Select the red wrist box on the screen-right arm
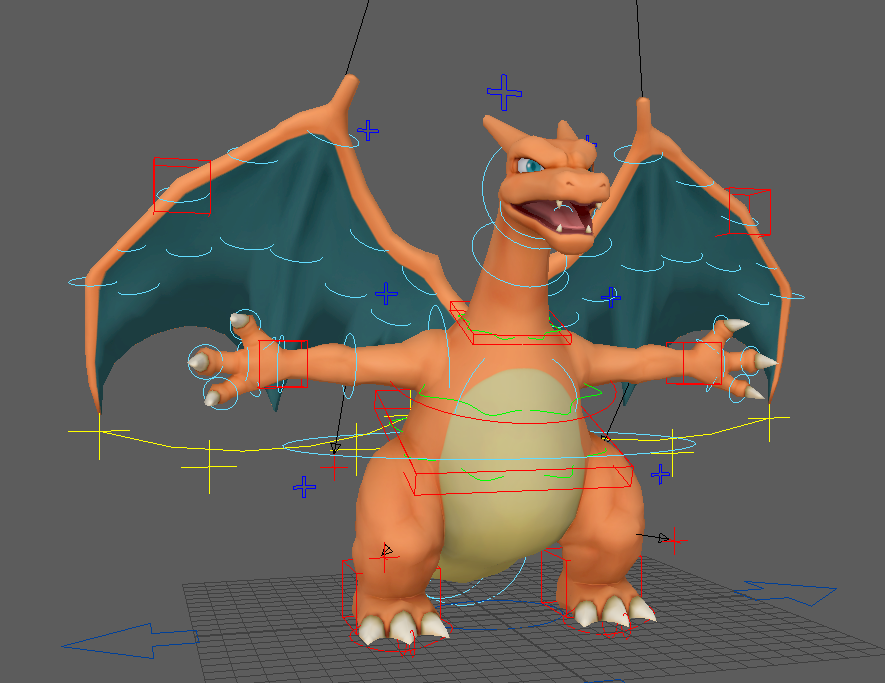Viewport: 885px width, 683px height. pyautogui.click(x=694, y=363)
